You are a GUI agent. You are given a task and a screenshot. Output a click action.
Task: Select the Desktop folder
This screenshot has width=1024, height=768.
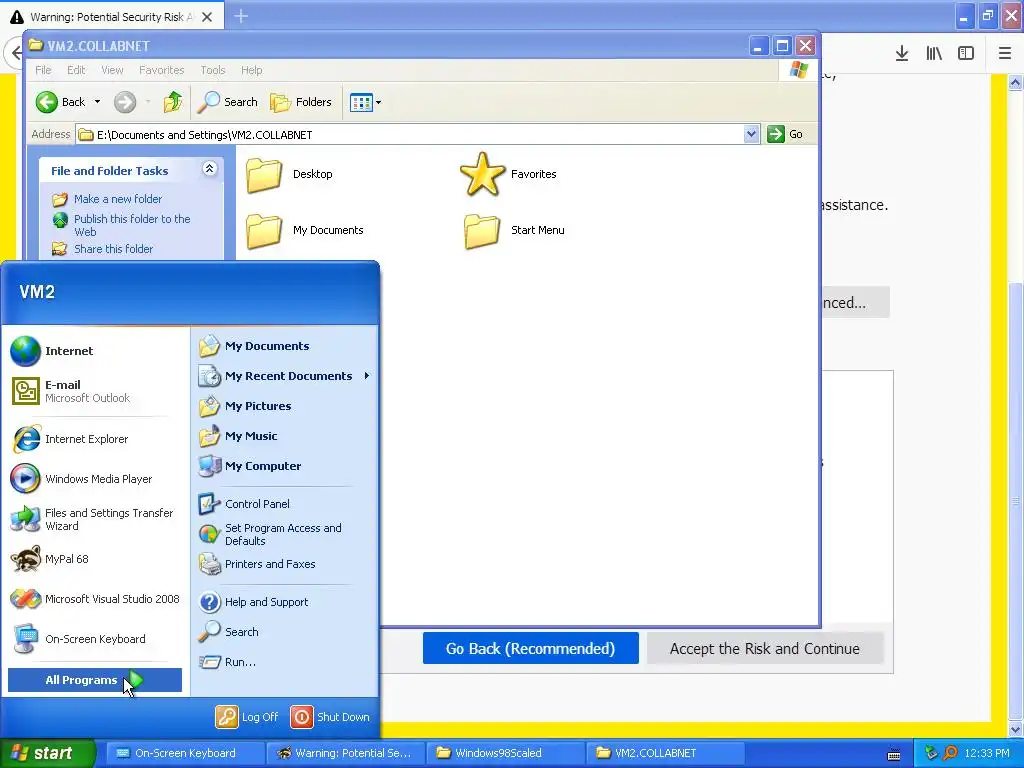tap(289, 174)
